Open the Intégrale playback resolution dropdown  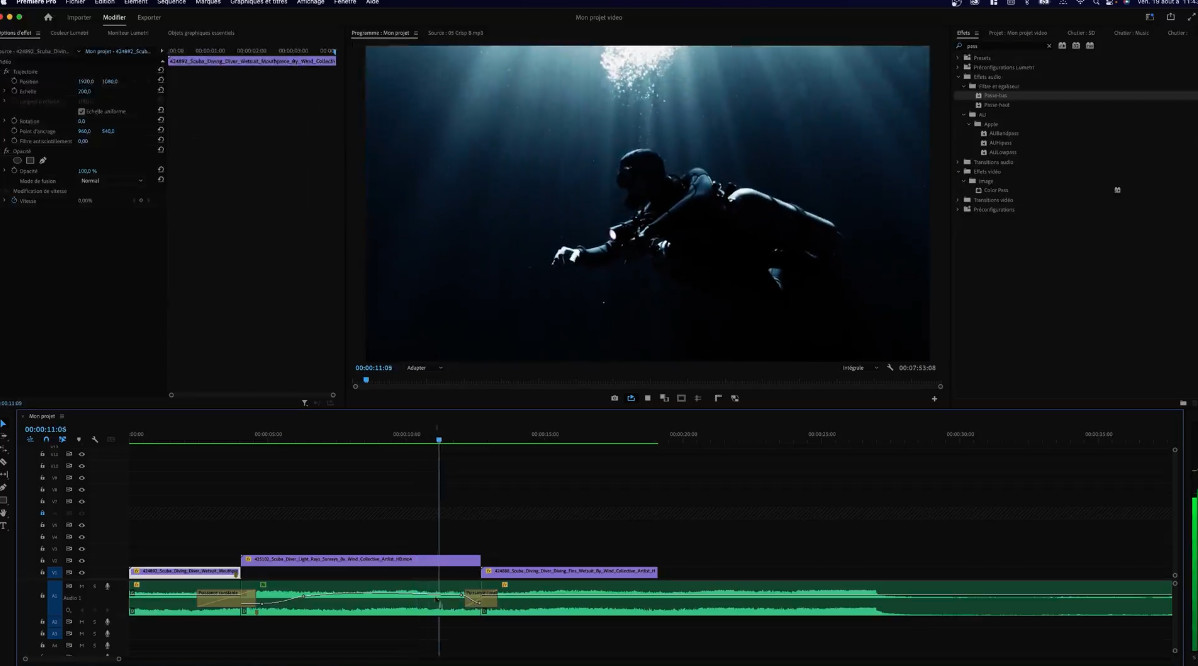[860, 368]
